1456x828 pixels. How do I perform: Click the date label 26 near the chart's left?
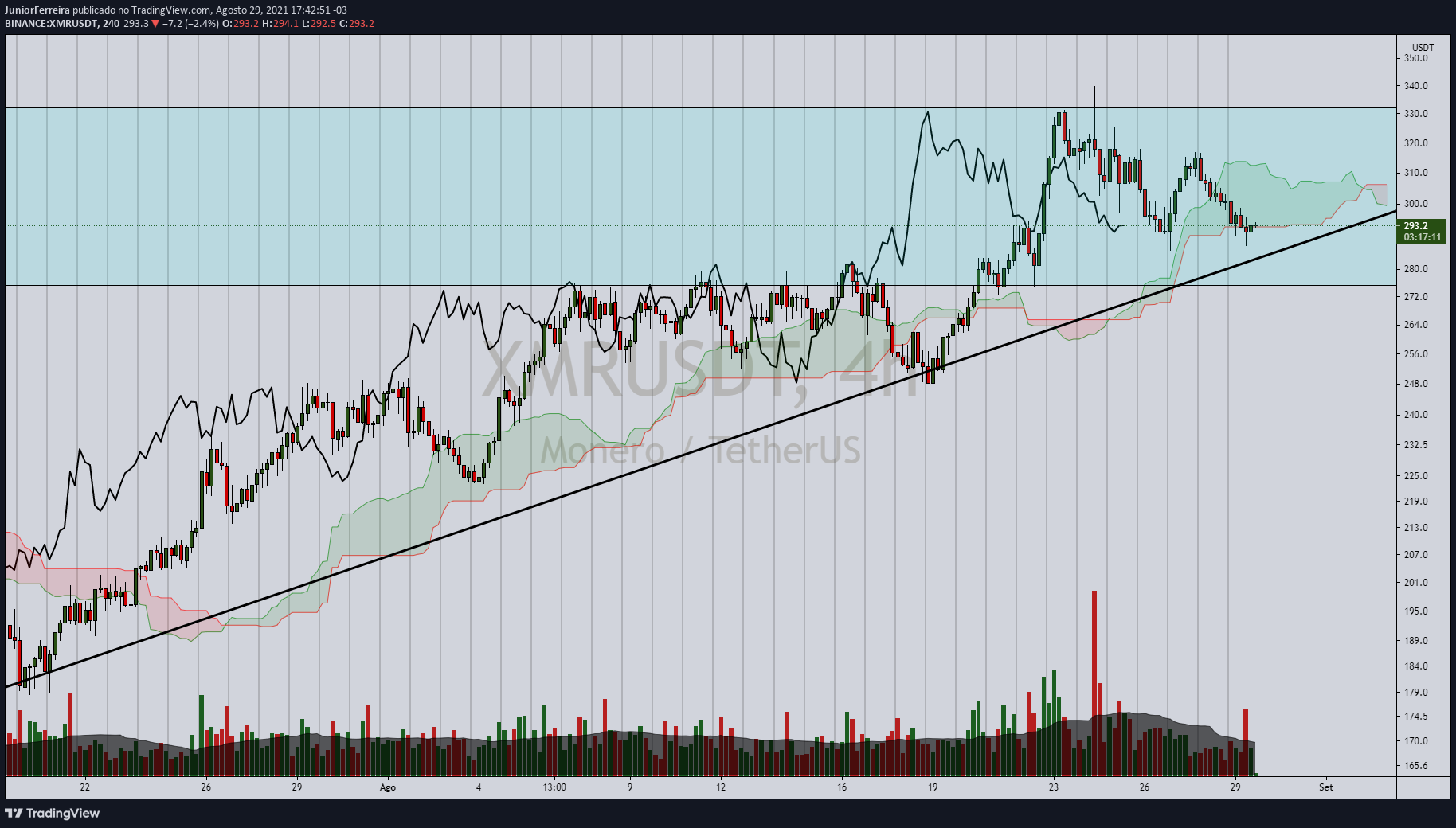click(206, 787)
